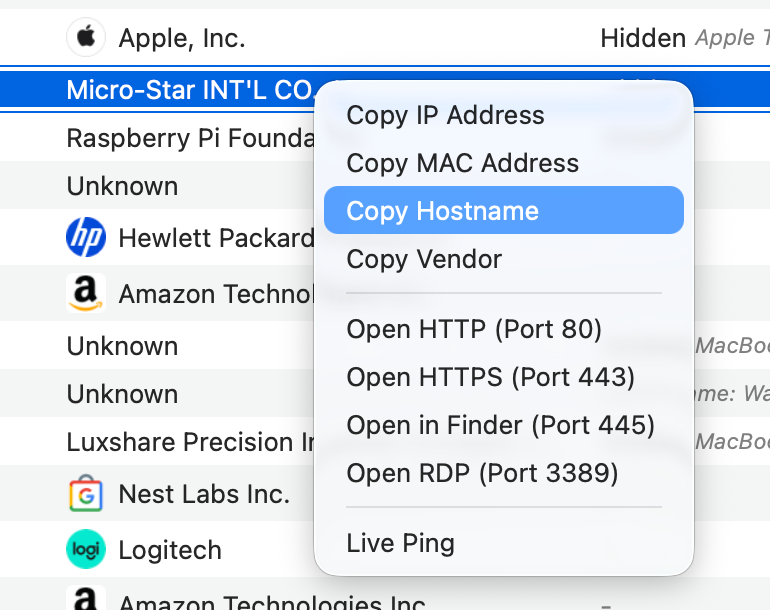This screenshot has width=770, height=610.
Task: Click the Amazon icon below Hewlett Packard
Action: [86, 294]
